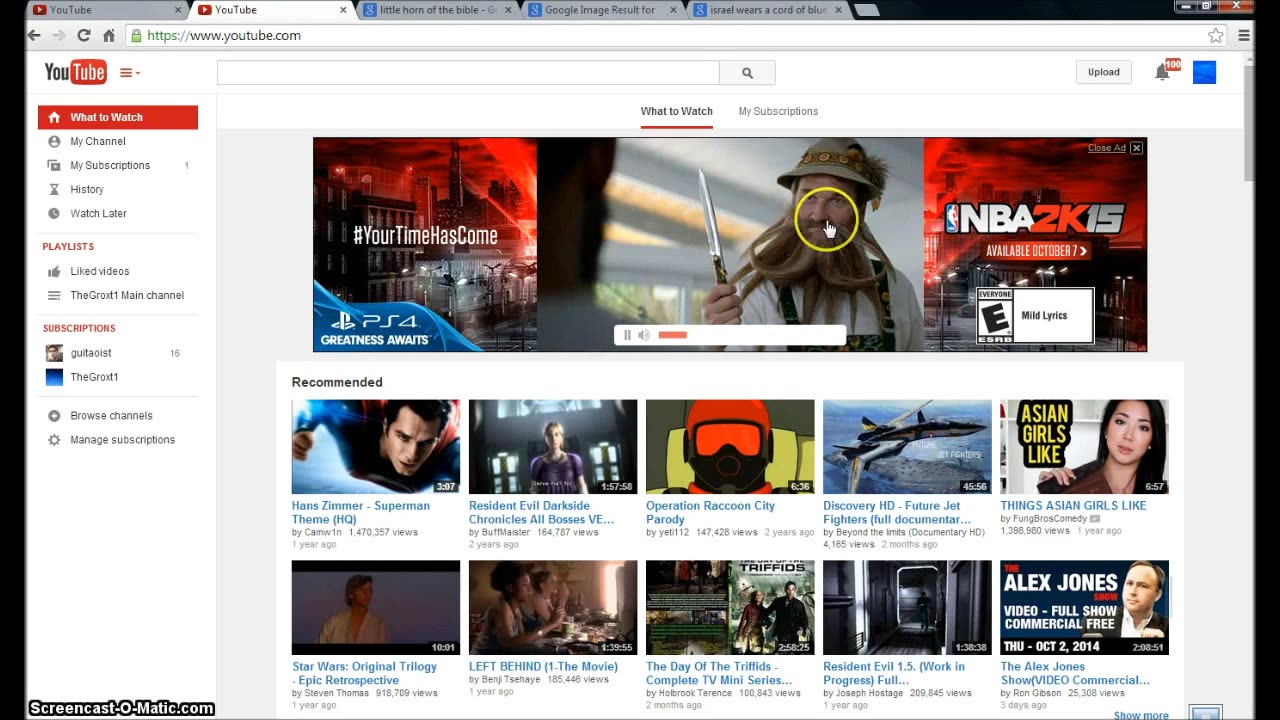Open Day Of The Triffids thumbnail
The image size is (1280, 720).
tap(730, 608)
